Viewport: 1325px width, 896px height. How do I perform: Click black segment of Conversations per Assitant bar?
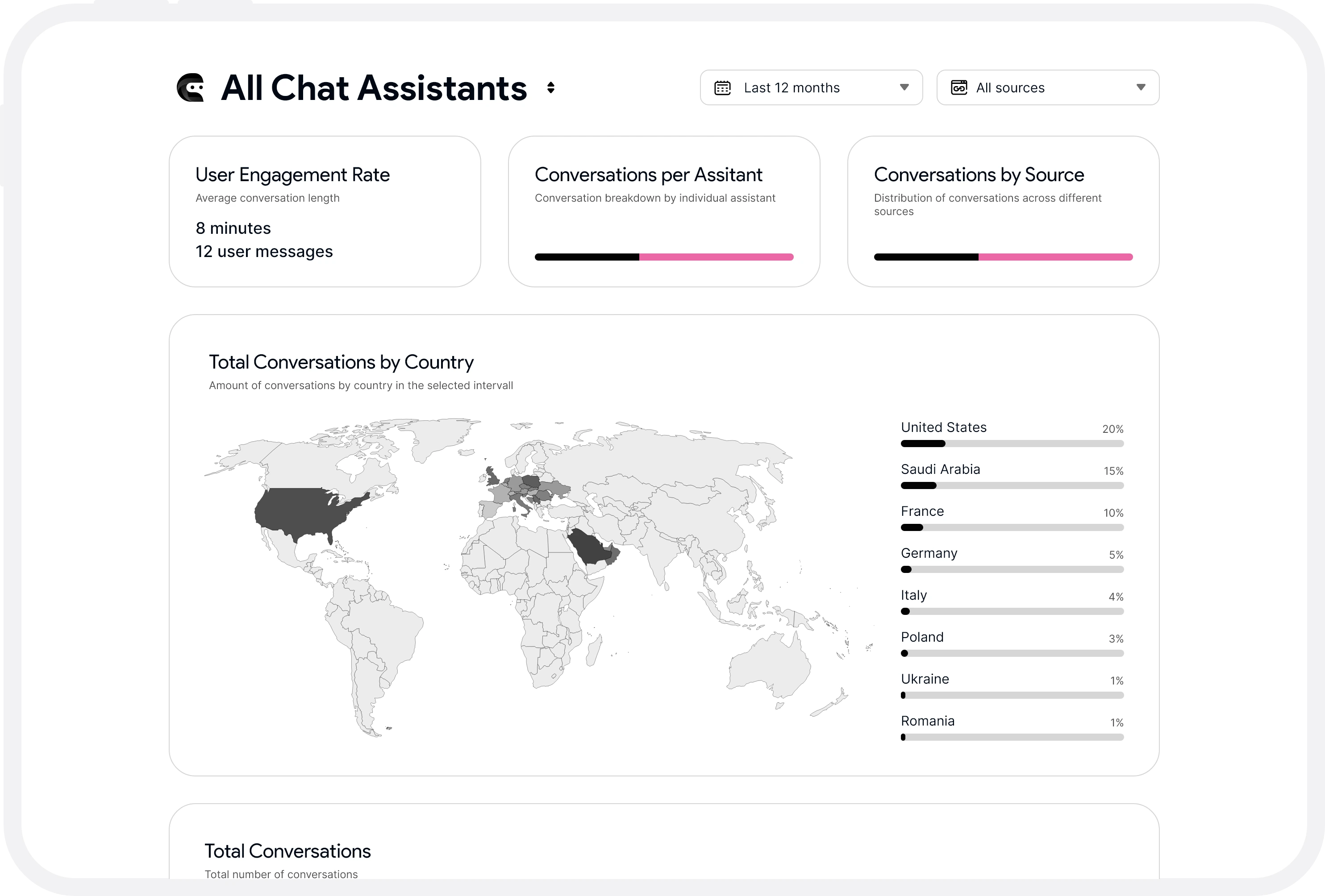587,257
